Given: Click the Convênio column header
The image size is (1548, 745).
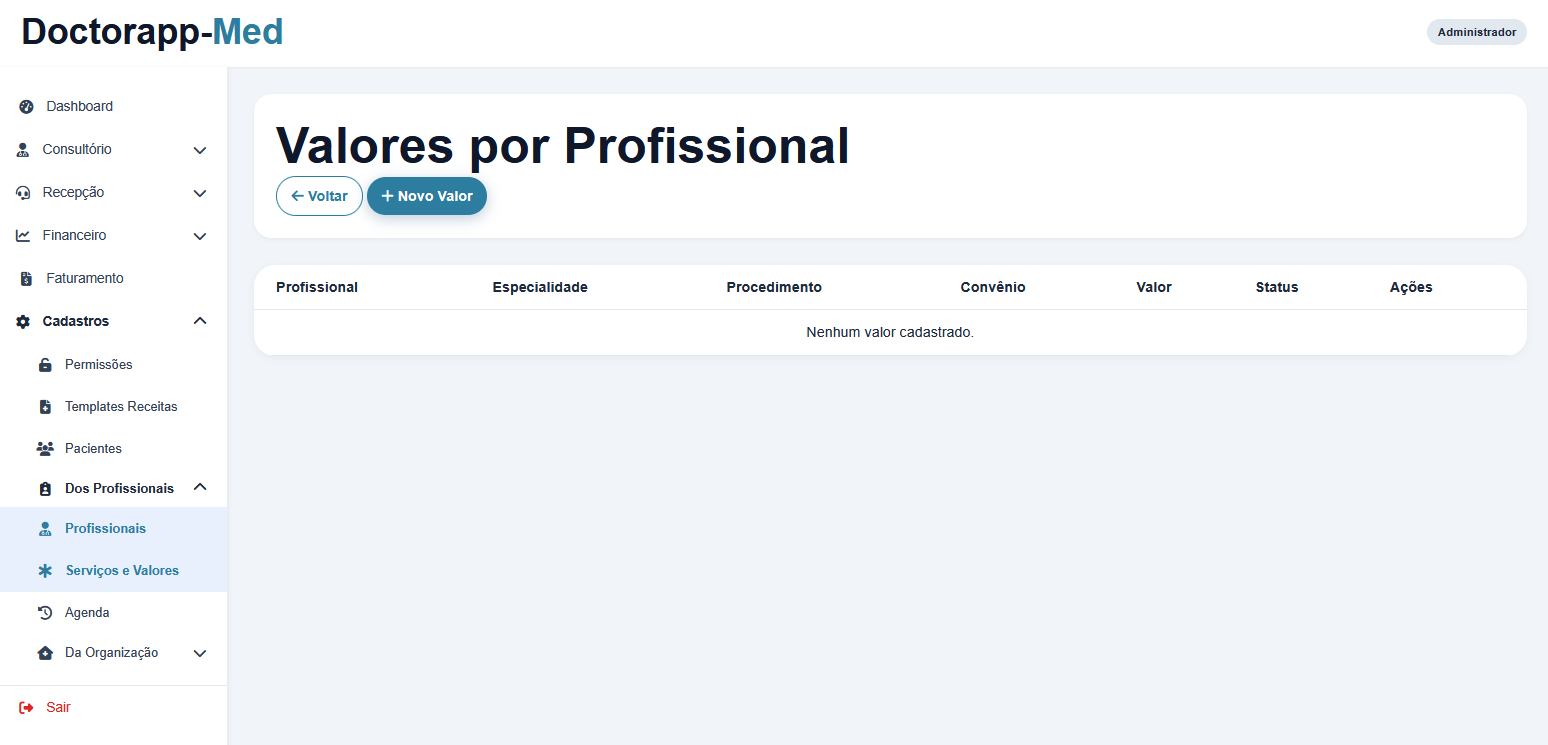Looking at the screenshot, I should [x=993, y=287].
